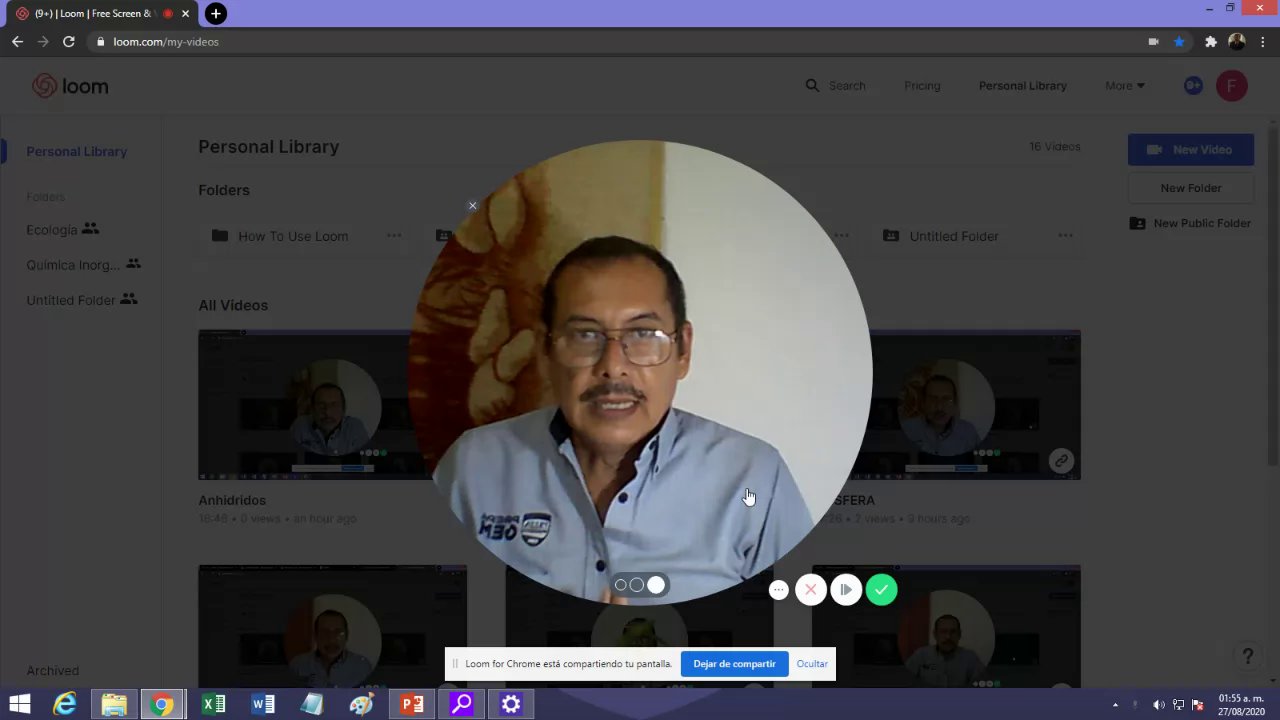Open options menu for main Untitled Folder card

pyautogui.click(x=1065, y=236)
